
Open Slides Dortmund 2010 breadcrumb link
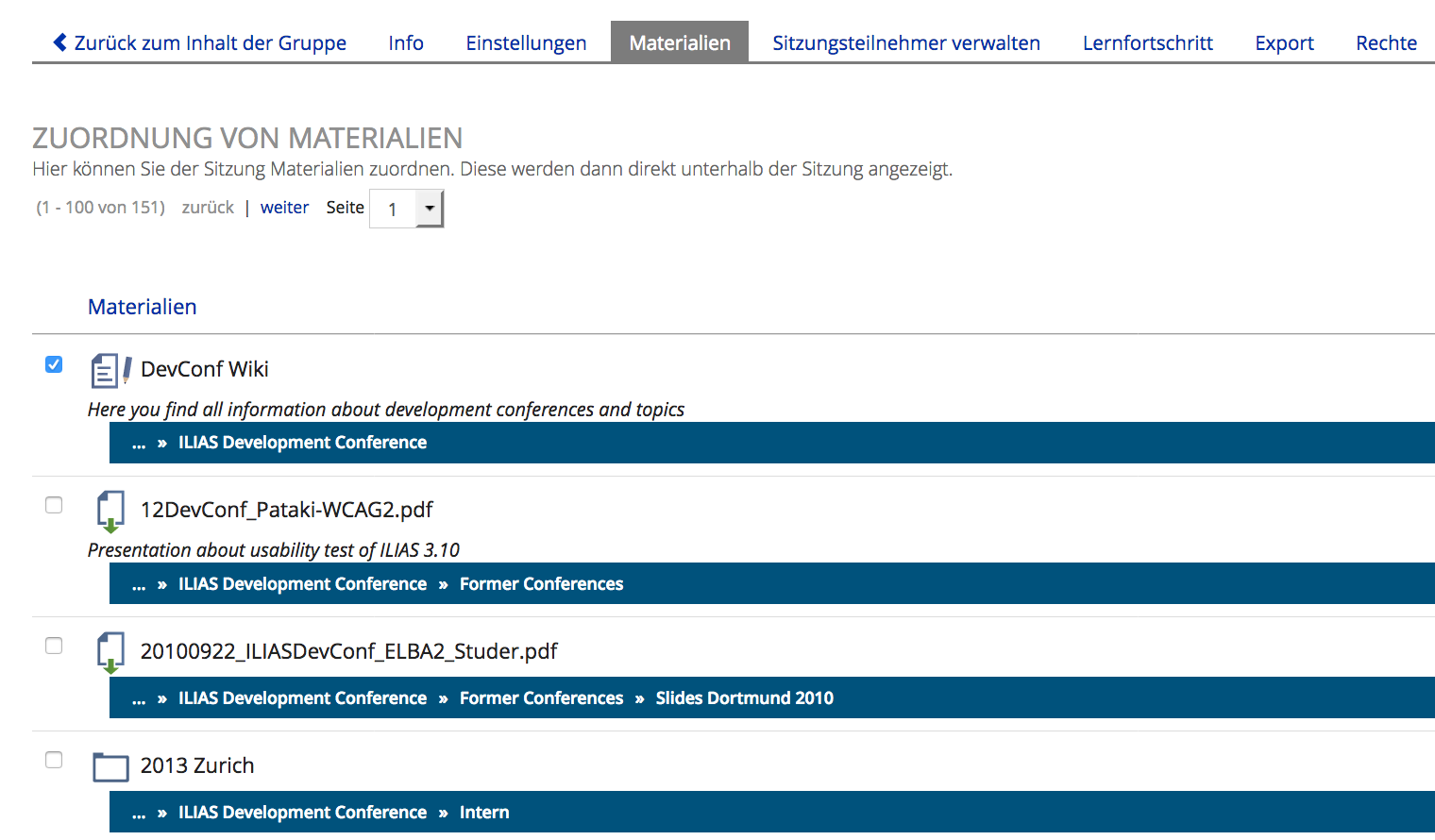click(x=744, y=698)
